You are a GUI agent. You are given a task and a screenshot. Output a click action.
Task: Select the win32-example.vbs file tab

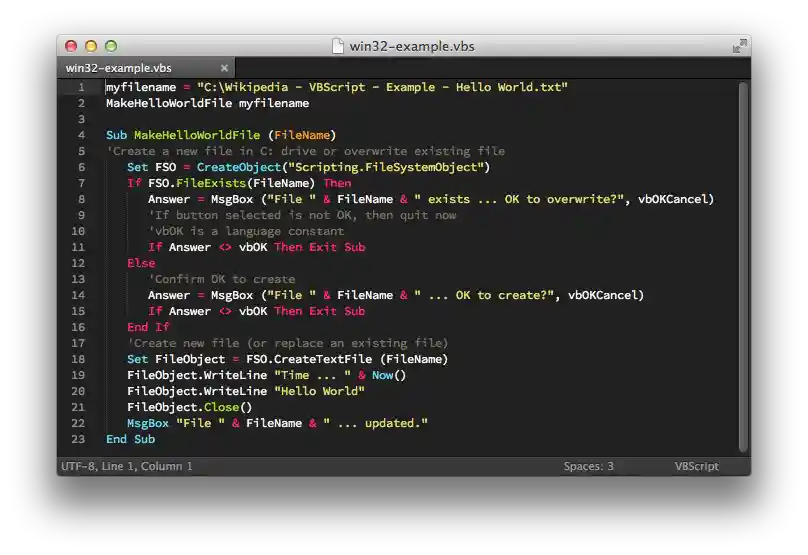point(120,68)
